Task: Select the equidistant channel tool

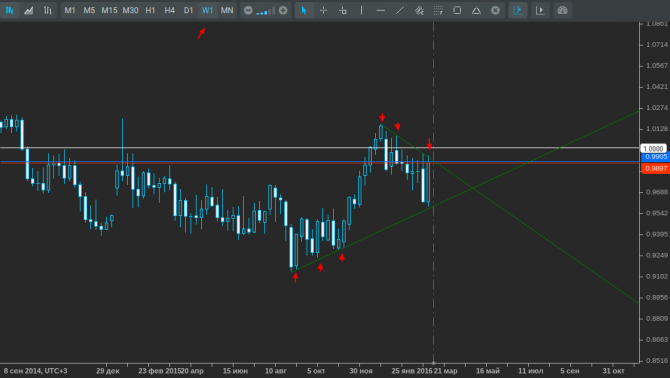Action: pyautogui.click(x=438, y=10)
